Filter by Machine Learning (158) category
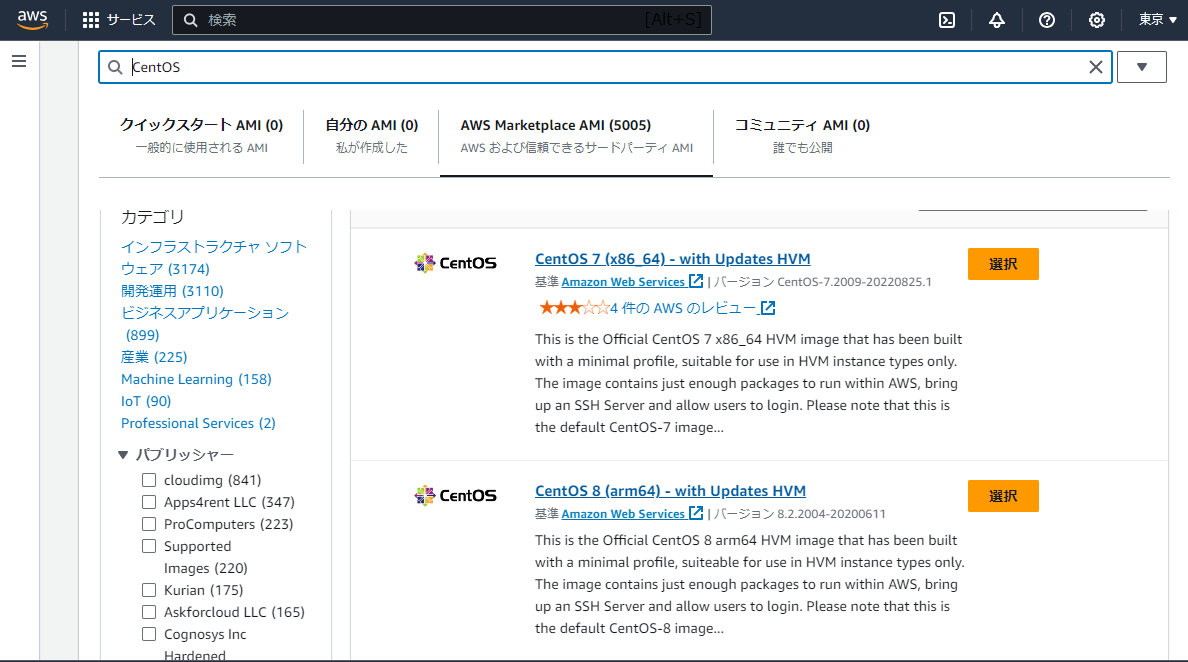This screenshot has height=662, width=1188. tap(196, 379)
